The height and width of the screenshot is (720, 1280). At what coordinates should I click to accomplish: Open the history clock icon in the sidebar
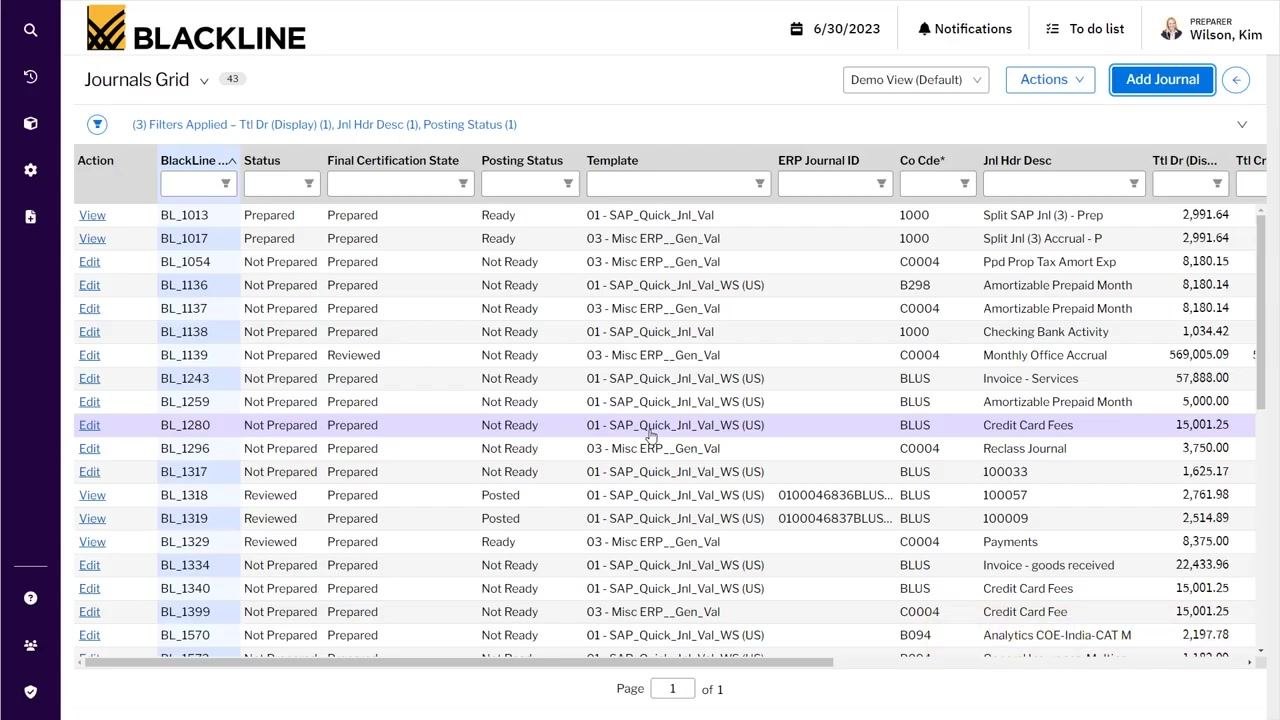click(x=30, y=77)
